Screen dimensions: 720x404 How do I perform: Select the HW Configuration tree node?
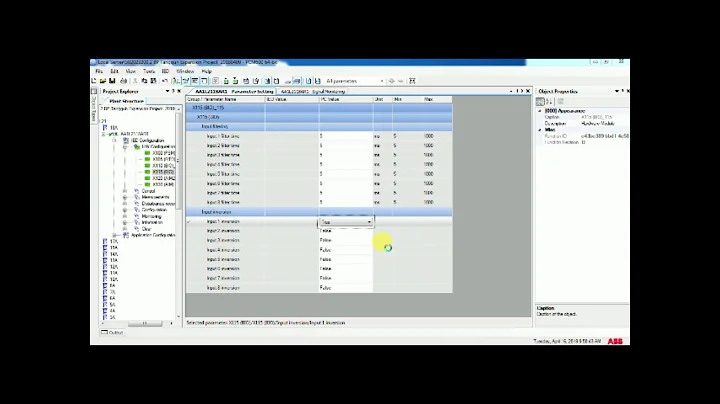[158, 147]
